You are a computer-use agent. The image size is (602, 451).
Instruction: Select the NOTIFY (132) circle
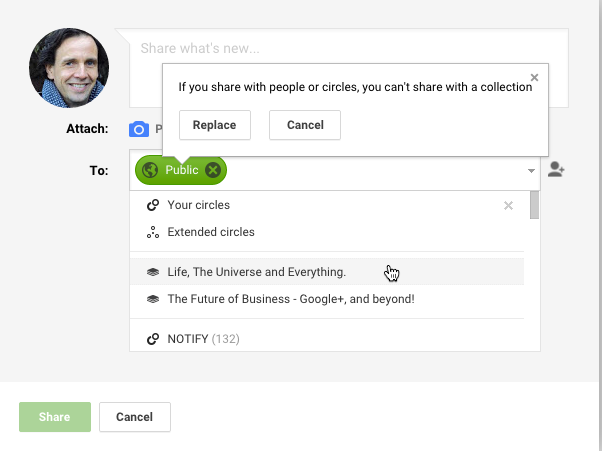327,339
